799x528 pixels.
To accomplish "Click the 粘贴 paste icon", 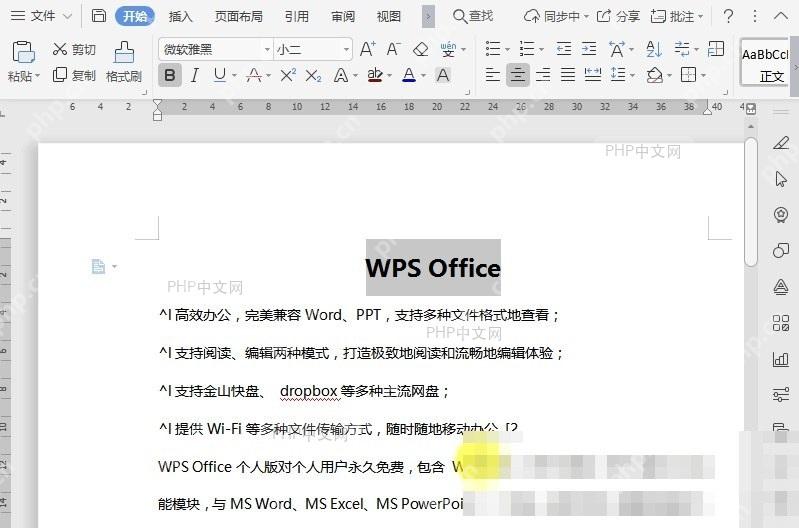I will point(23,52).
